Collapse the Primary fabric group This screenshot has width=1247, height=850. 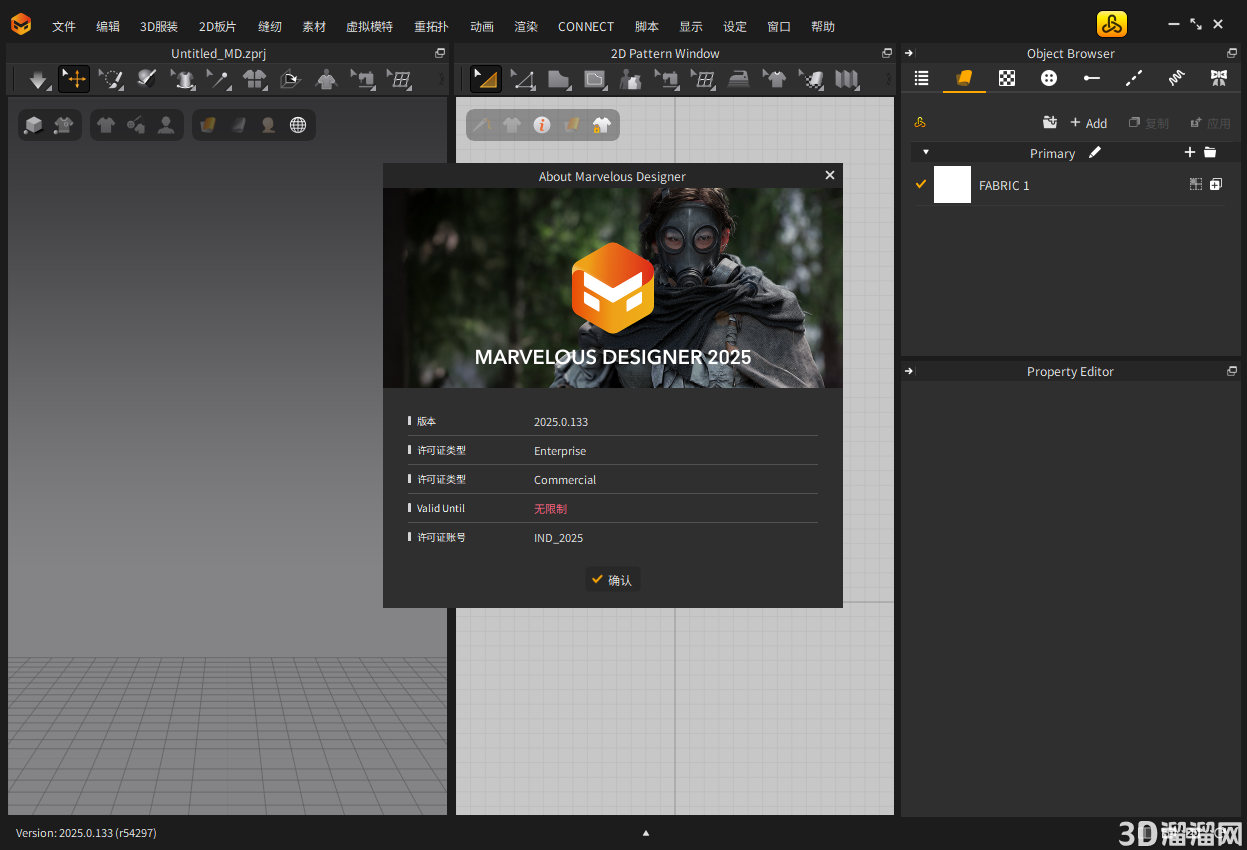(x=926, y=153)
